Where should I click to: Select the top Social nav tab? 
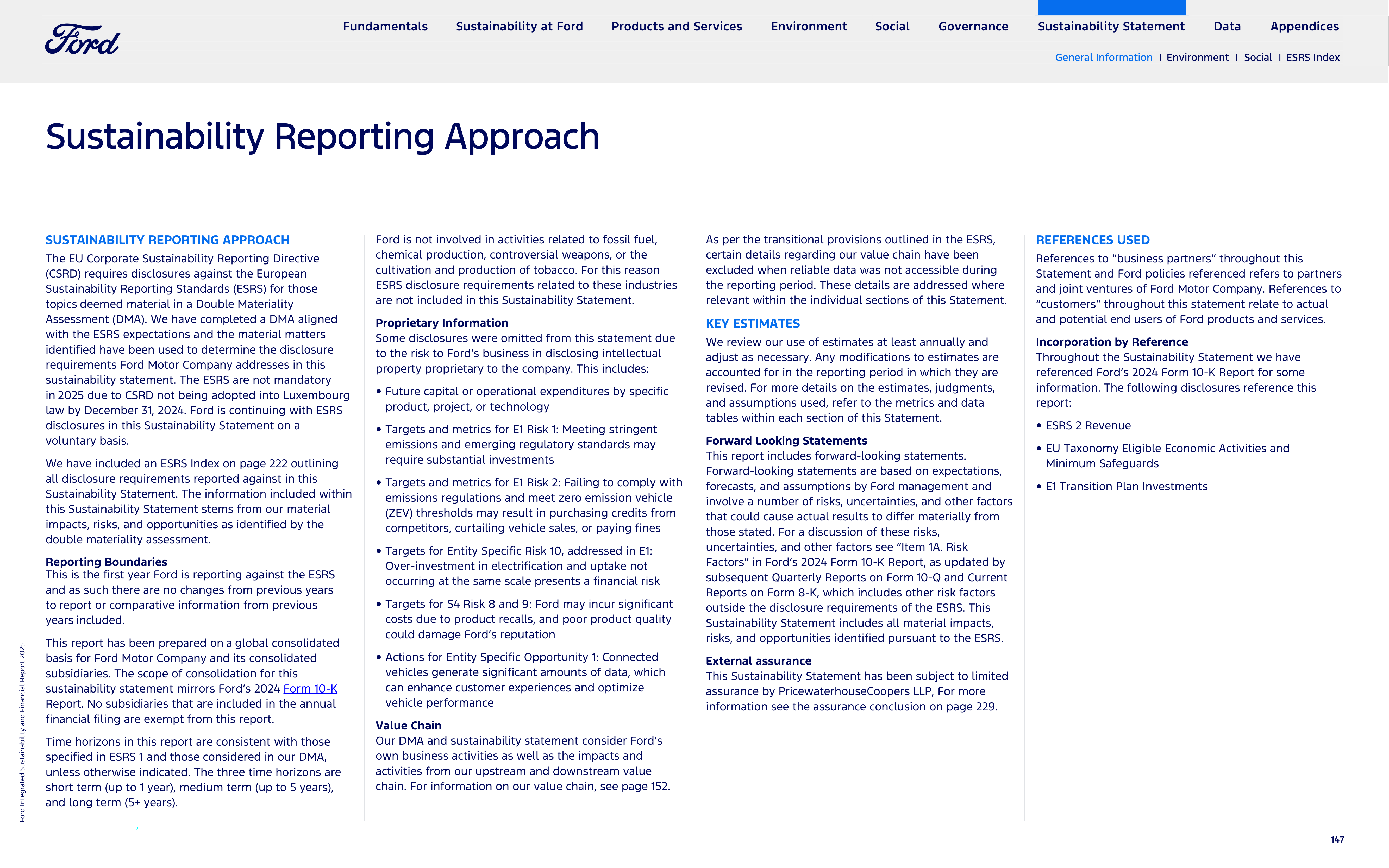tap(892, 26)
